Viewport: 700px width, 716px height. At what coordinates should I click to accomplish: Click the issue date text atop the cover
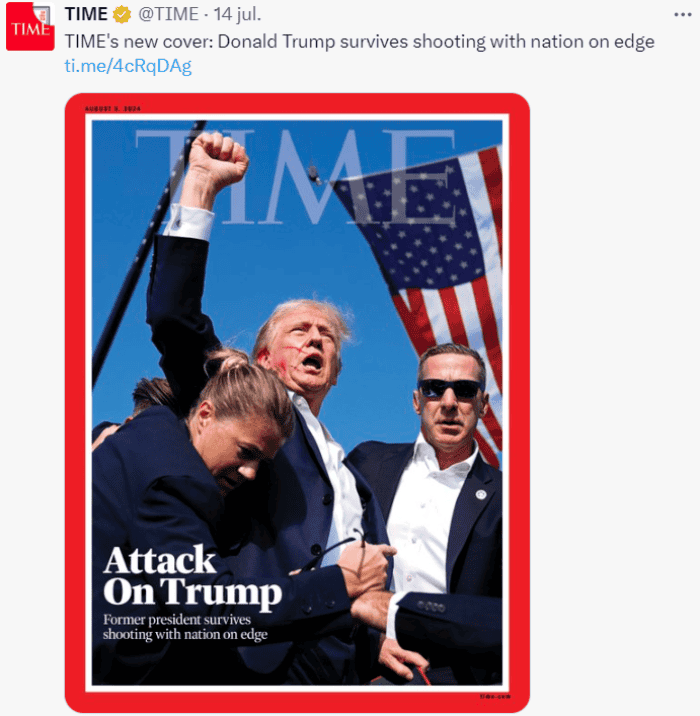tap(113, 109)
